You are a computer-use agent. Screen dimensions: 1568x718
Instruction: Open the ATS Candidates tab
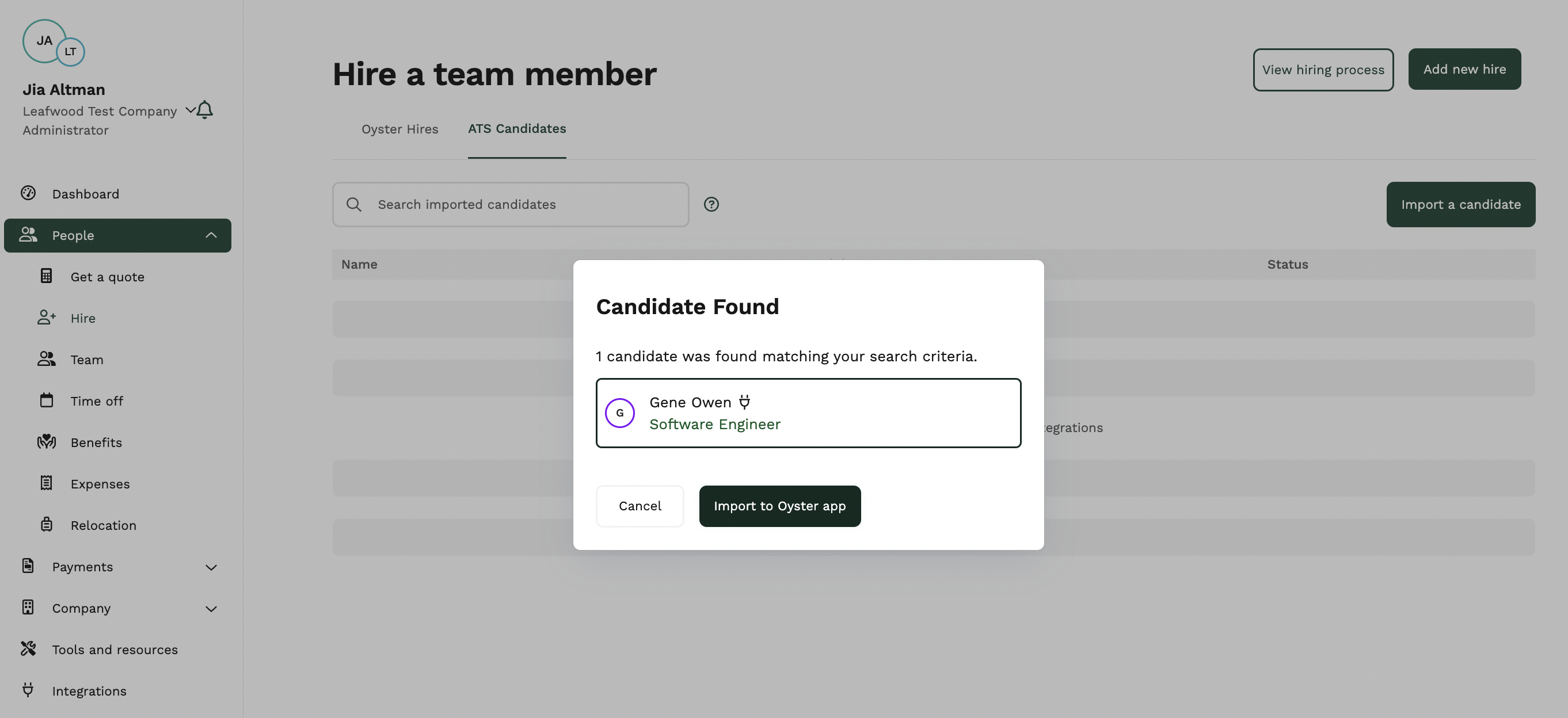tap(517, 128)
